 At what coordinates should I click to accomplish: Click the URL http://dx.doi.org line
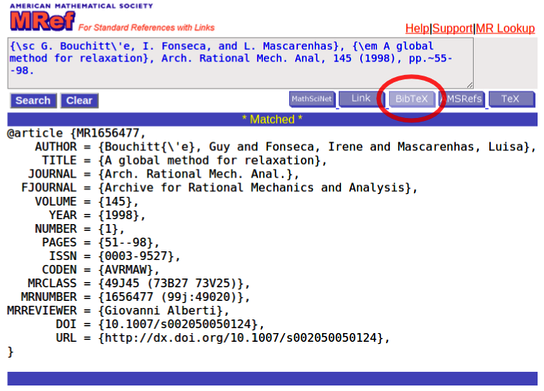pos(222,338)
